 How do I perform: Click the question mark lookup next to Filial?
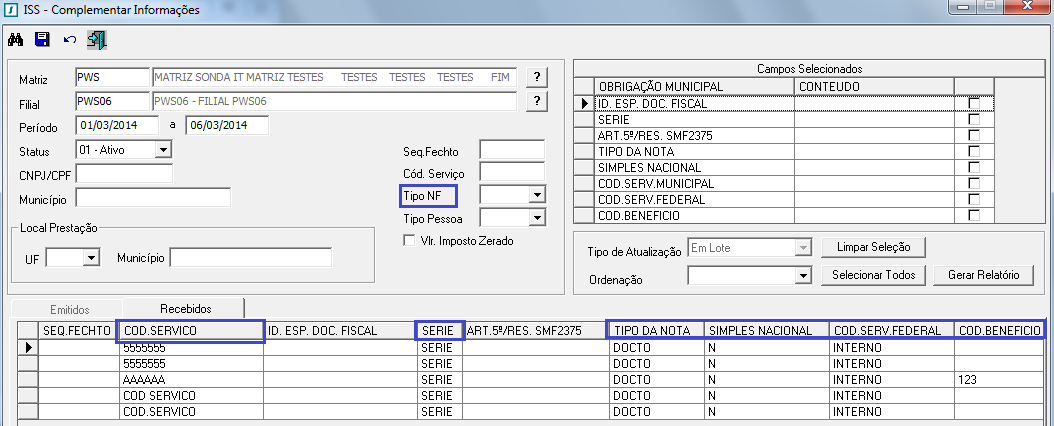tap(537, 101)
